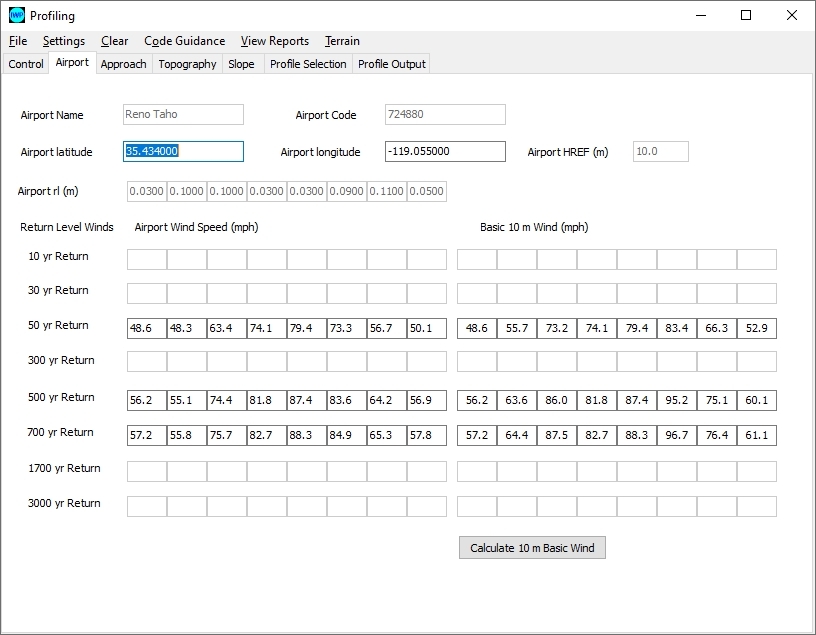Screen dimensions: 816x635
Task: Click first 50 yr Return airport wind cell
Action: pyautogui.click(x=146, y=328)
